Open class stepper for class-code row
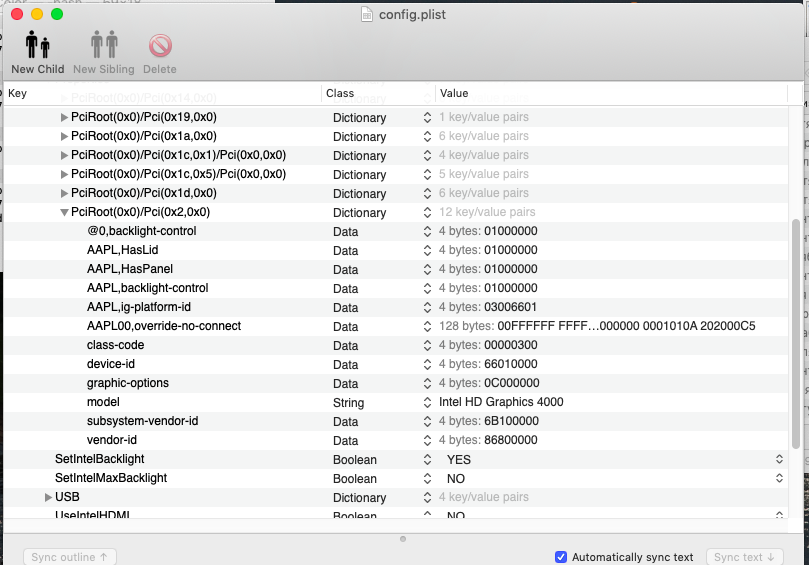Image resolution: width=809 pixels, height=565 pixels. (x=427, y=346)
